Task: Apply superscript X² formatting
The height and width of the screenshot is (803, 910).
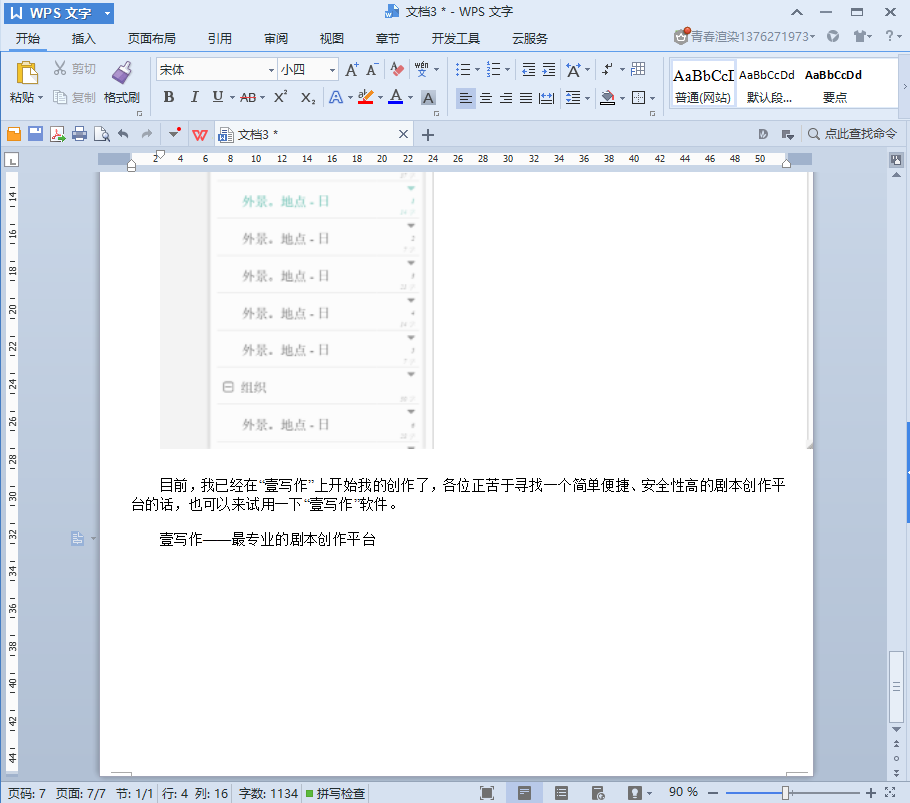Action: [281, 97]
